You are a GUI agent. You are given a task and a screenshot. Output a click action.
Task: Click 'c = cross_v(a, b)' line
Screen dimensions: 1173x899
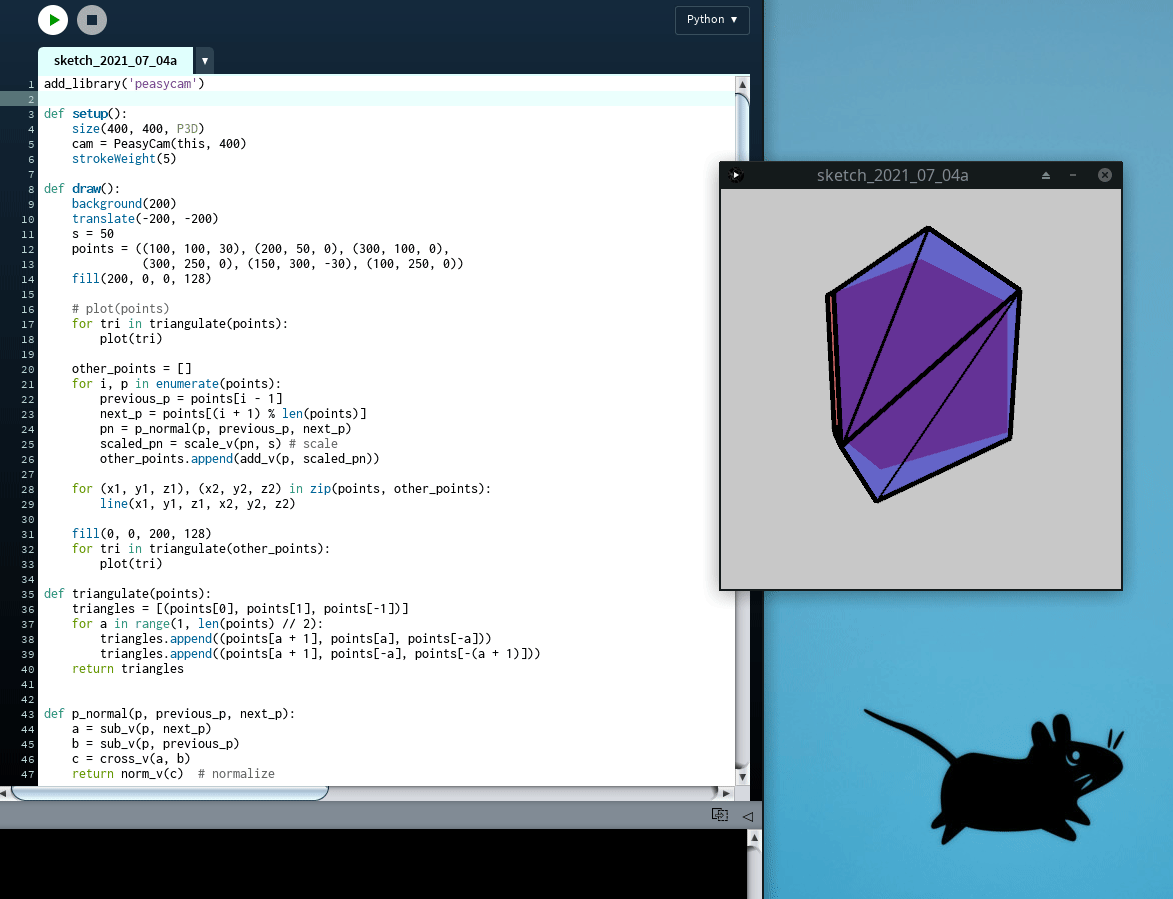[x=131, y=758]
